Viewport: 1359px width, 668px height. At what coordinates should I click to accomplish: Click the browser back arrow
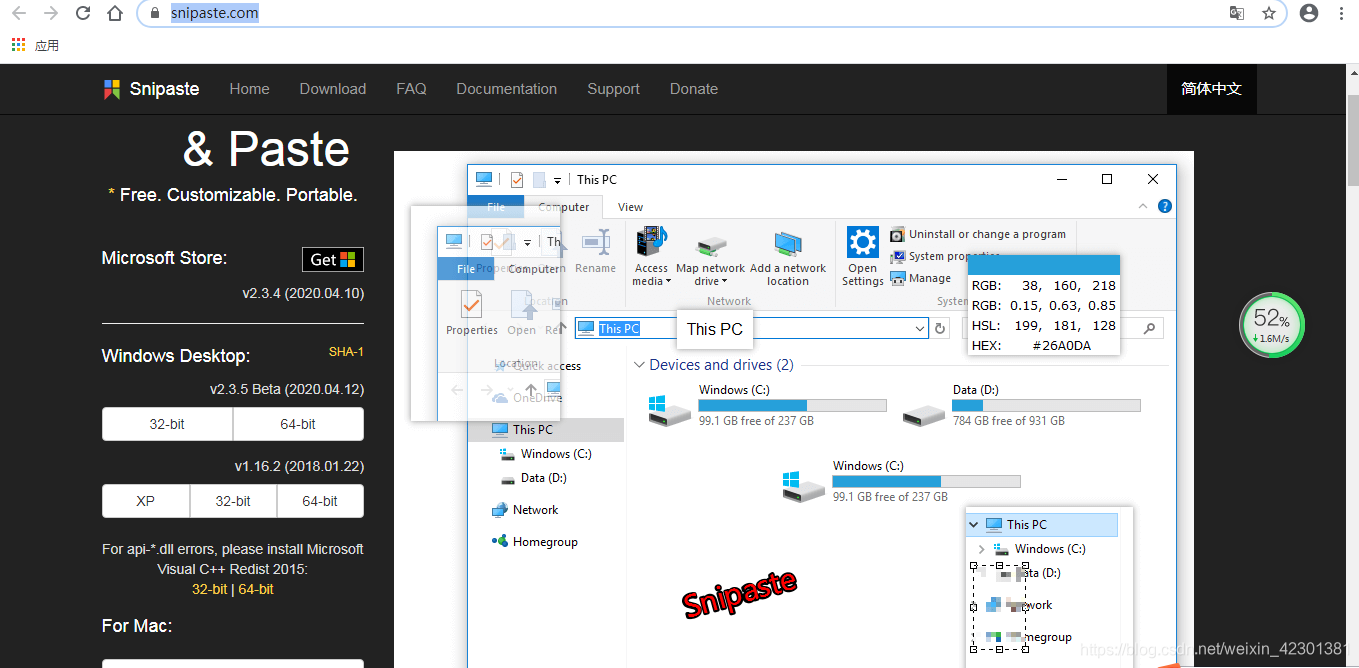tap(18, 13)
